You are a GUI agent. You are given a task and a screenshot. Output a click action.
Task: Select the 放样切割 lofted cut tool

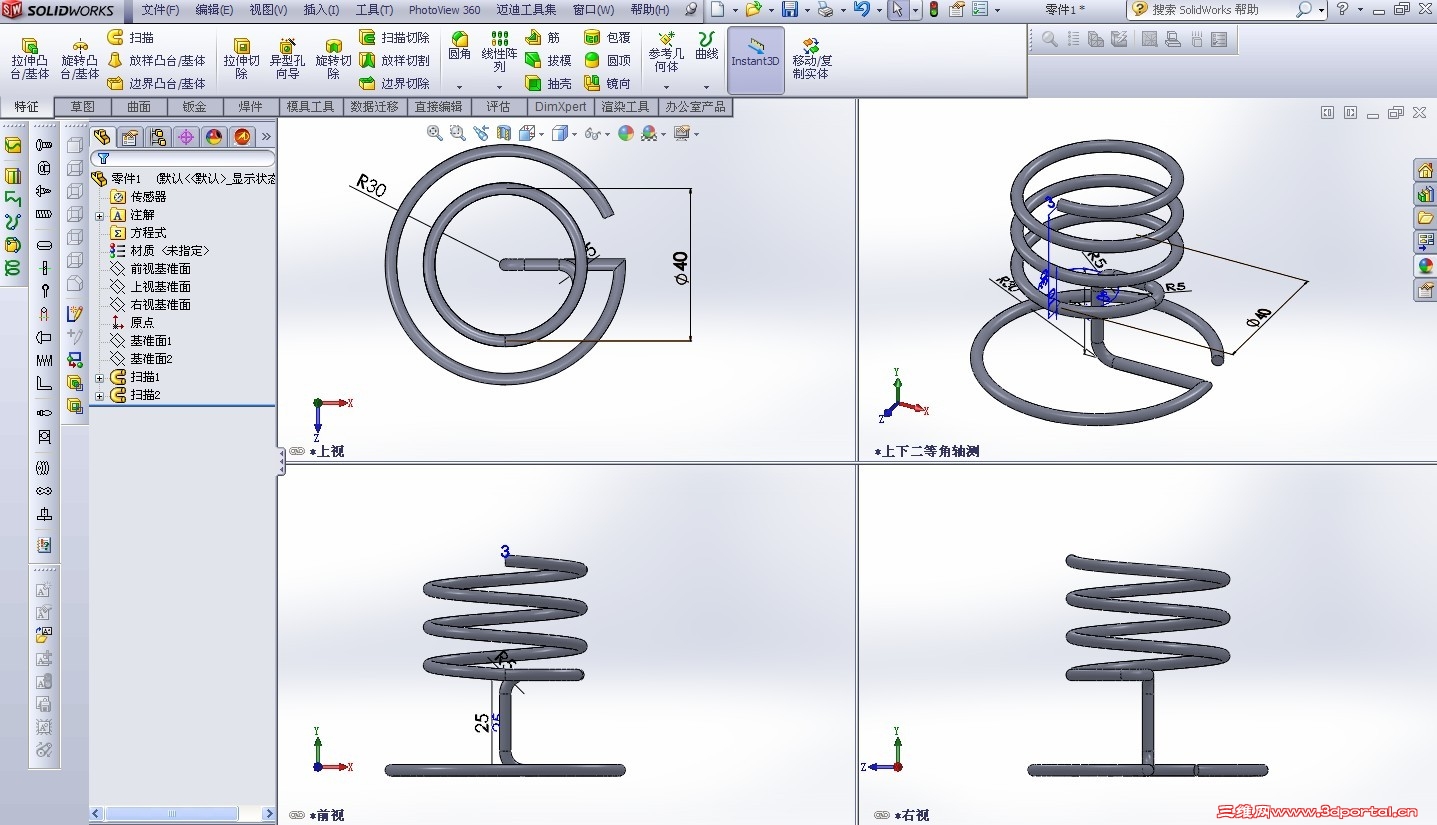click(x=394, y=60)
